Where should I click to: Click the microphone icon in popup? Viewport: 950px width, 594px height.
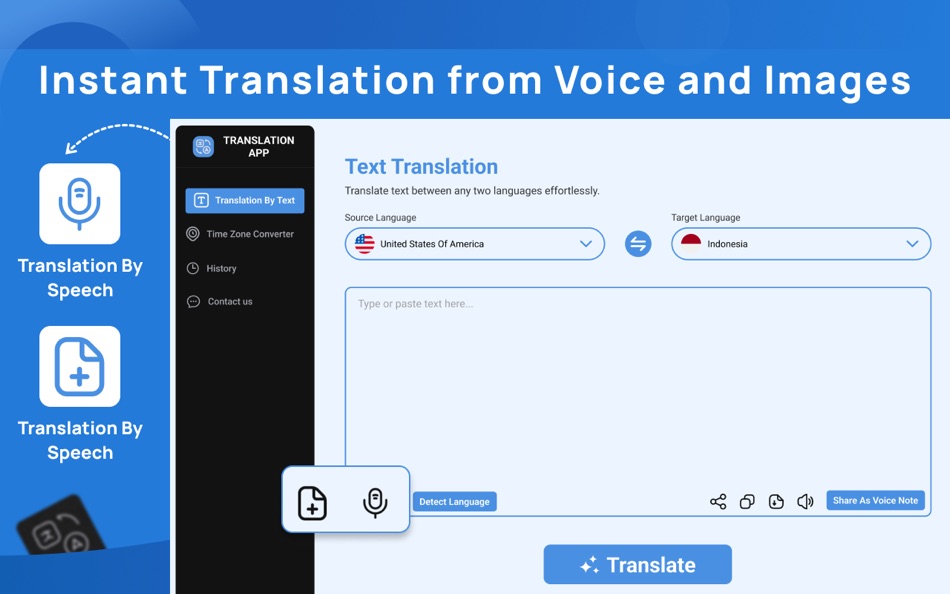click(375, 502)
